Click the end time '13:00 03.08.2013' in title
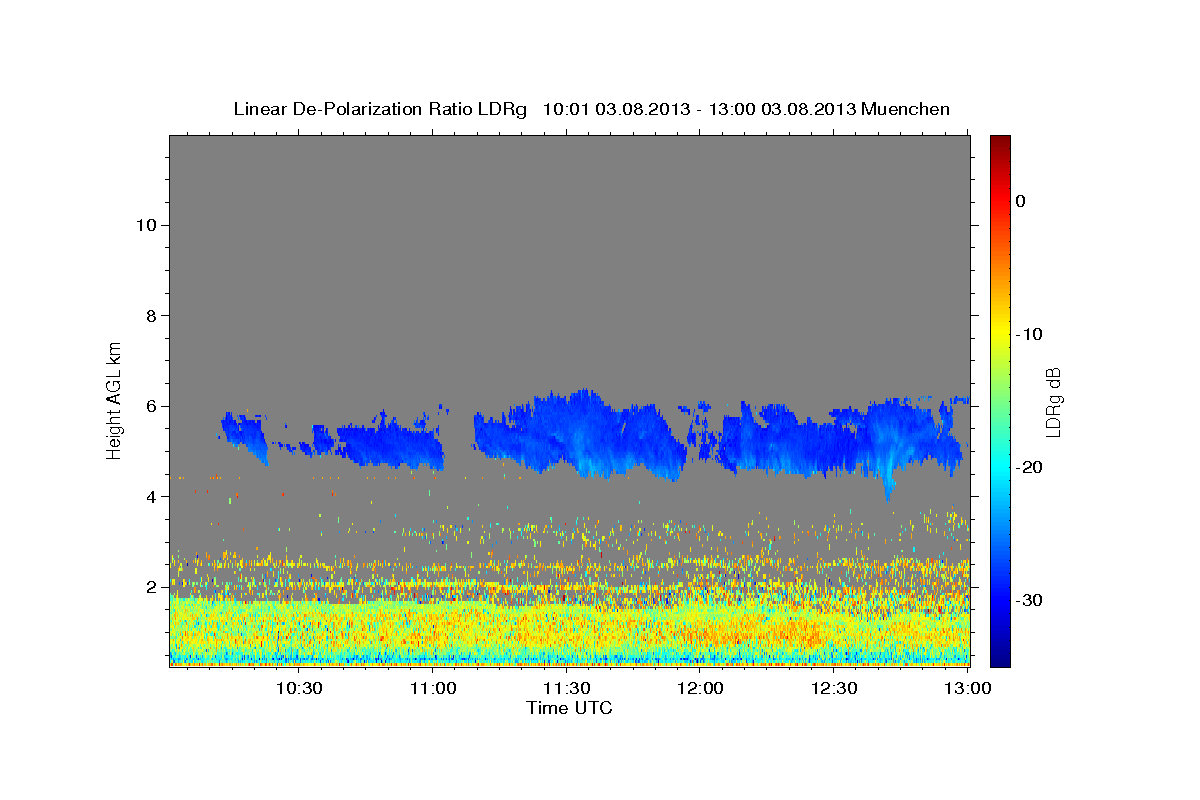This screenshot has height=800, width=1200. point(783,109)
